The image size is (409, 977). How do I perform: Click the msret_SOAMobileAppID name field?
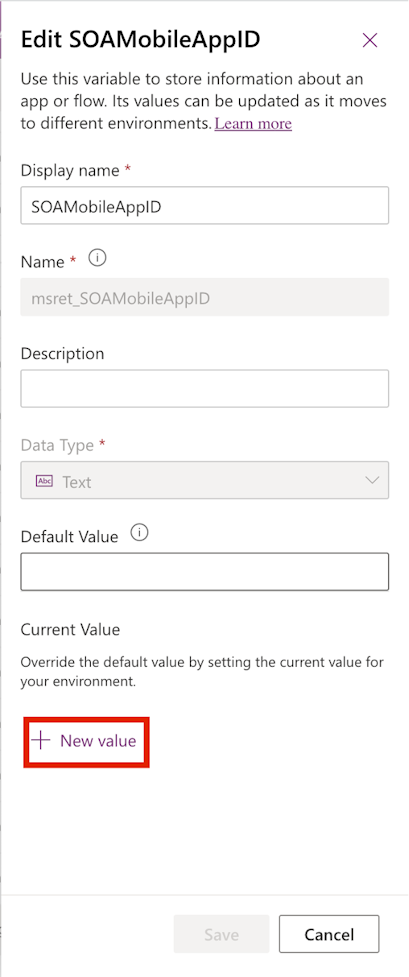click(204, 297)
